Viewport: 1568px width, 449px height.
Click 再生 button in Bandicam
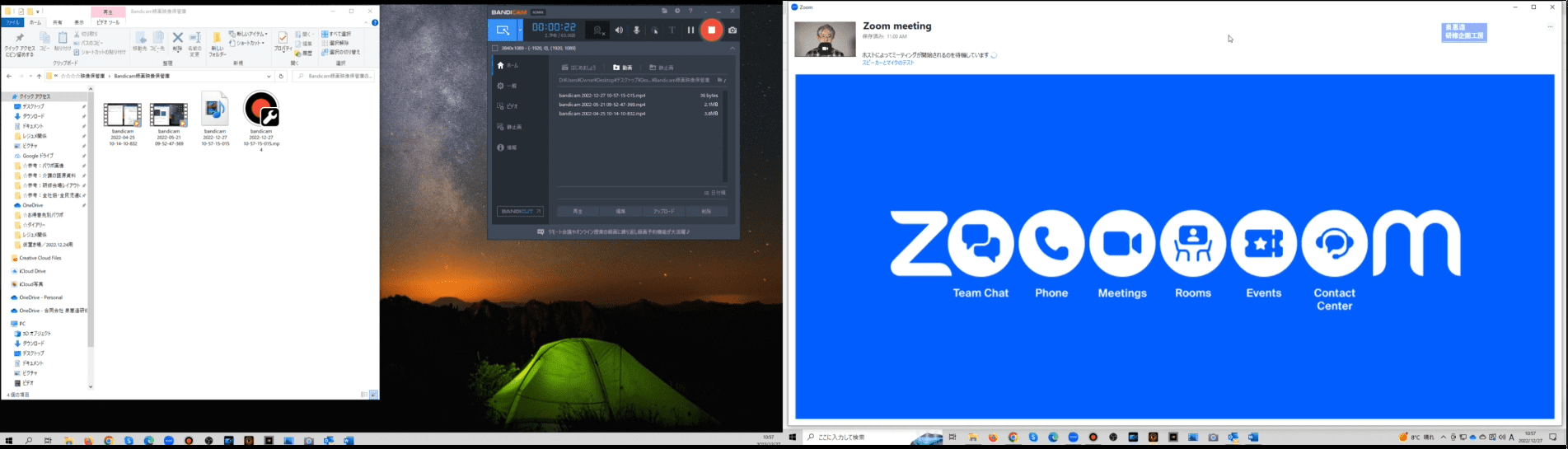pyautogui.click(x=578, y=212)
